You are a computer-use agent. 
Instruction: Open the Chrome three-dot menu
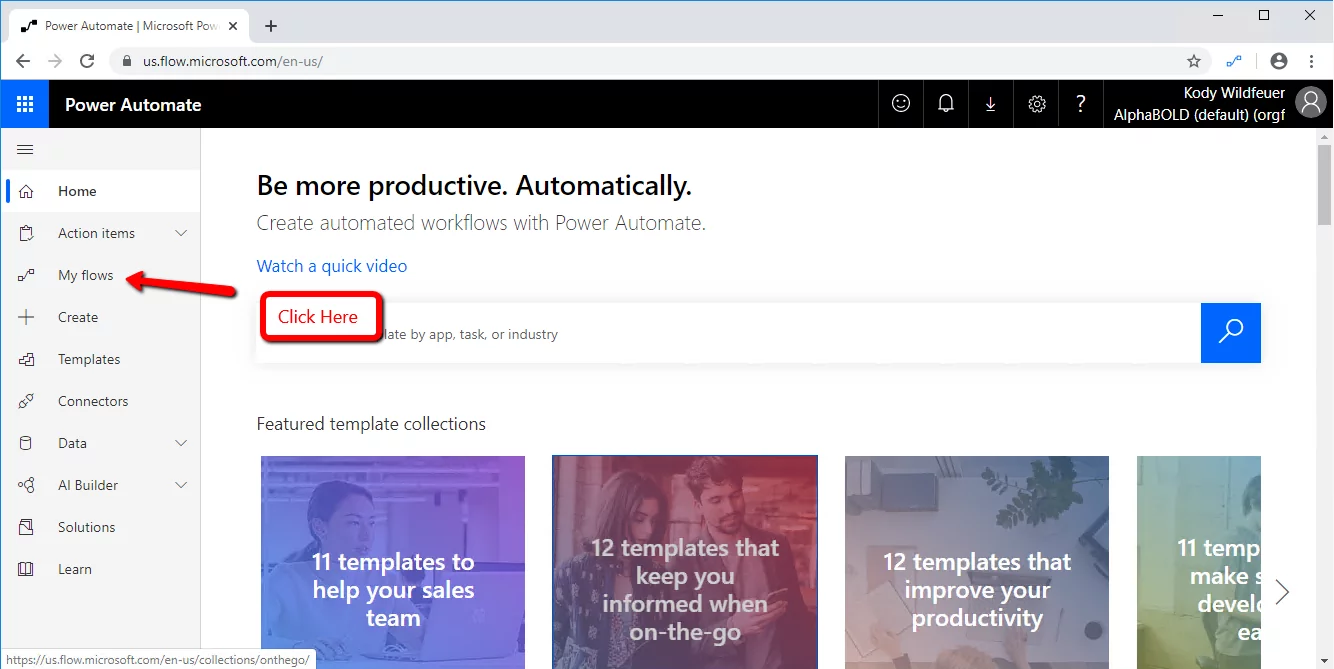[x=1311, y=61]
